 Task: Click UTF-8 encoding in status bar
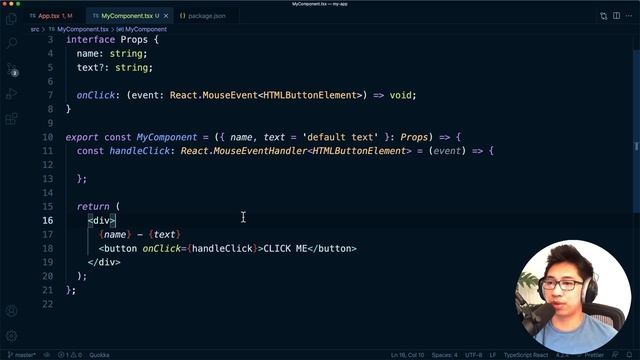point(473,355)
